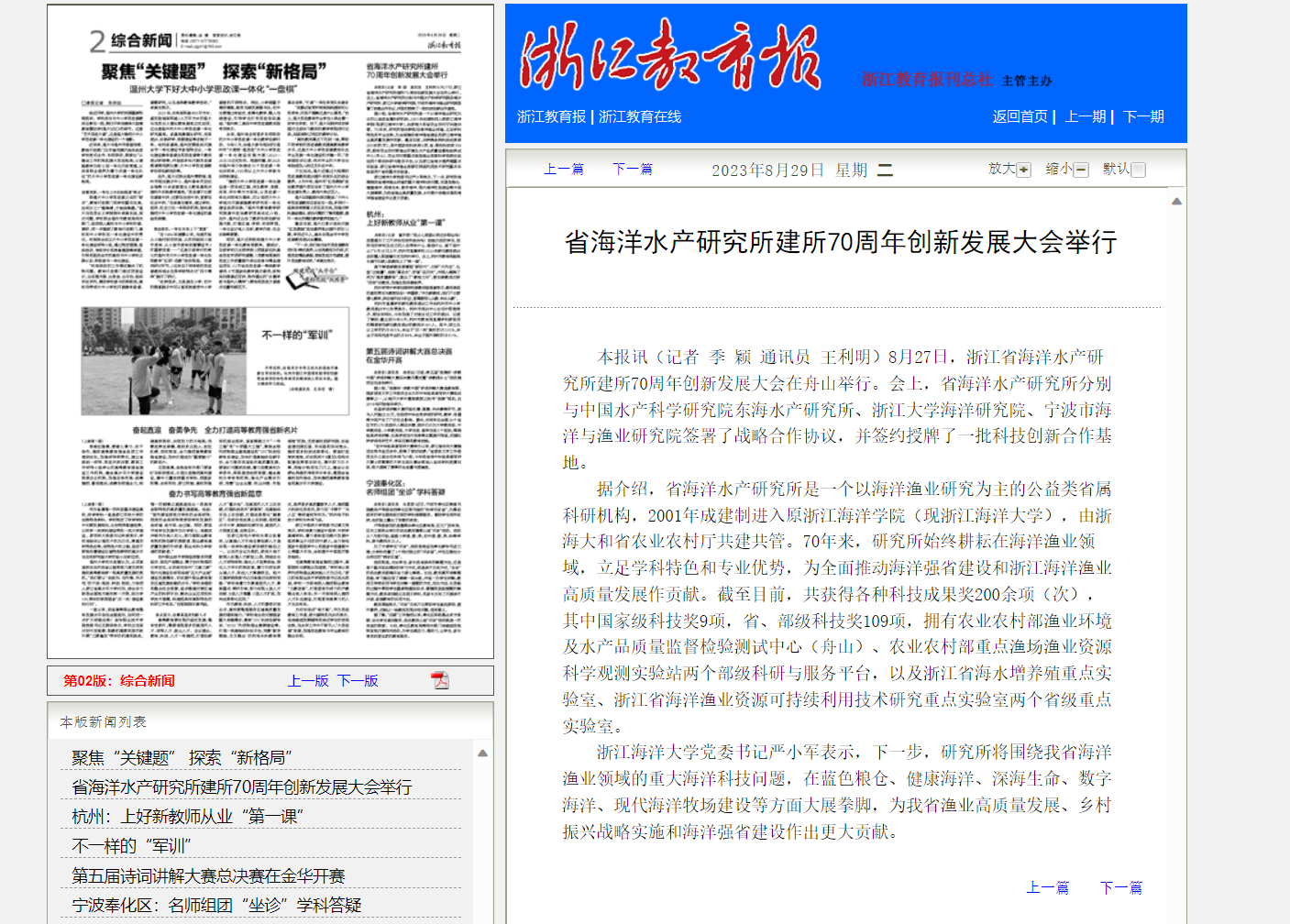
Task: Go to 下一版 page
Action: 358,680
